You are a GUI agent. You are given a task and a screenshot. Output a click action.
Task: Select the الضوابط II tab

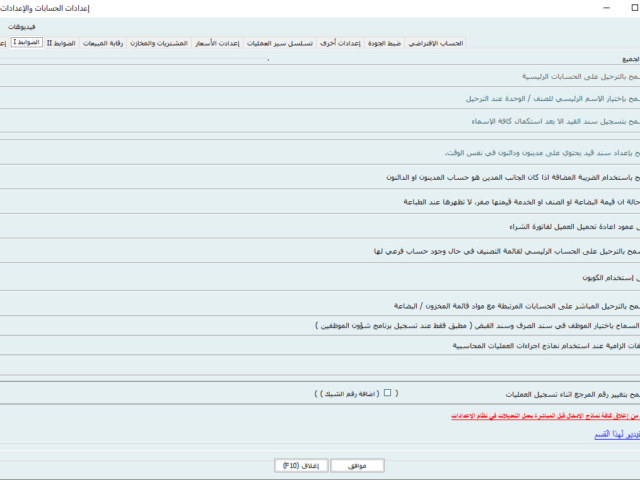click(61, 43)
